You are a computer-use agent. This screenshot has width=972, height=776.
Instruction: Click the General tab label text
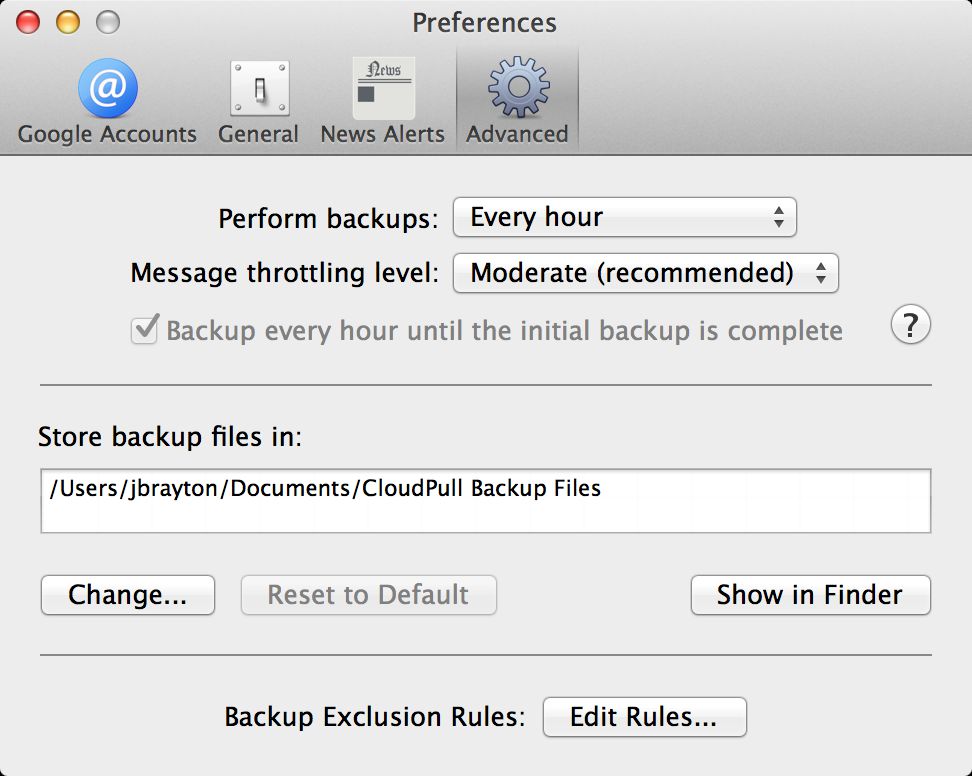[258, 134]
